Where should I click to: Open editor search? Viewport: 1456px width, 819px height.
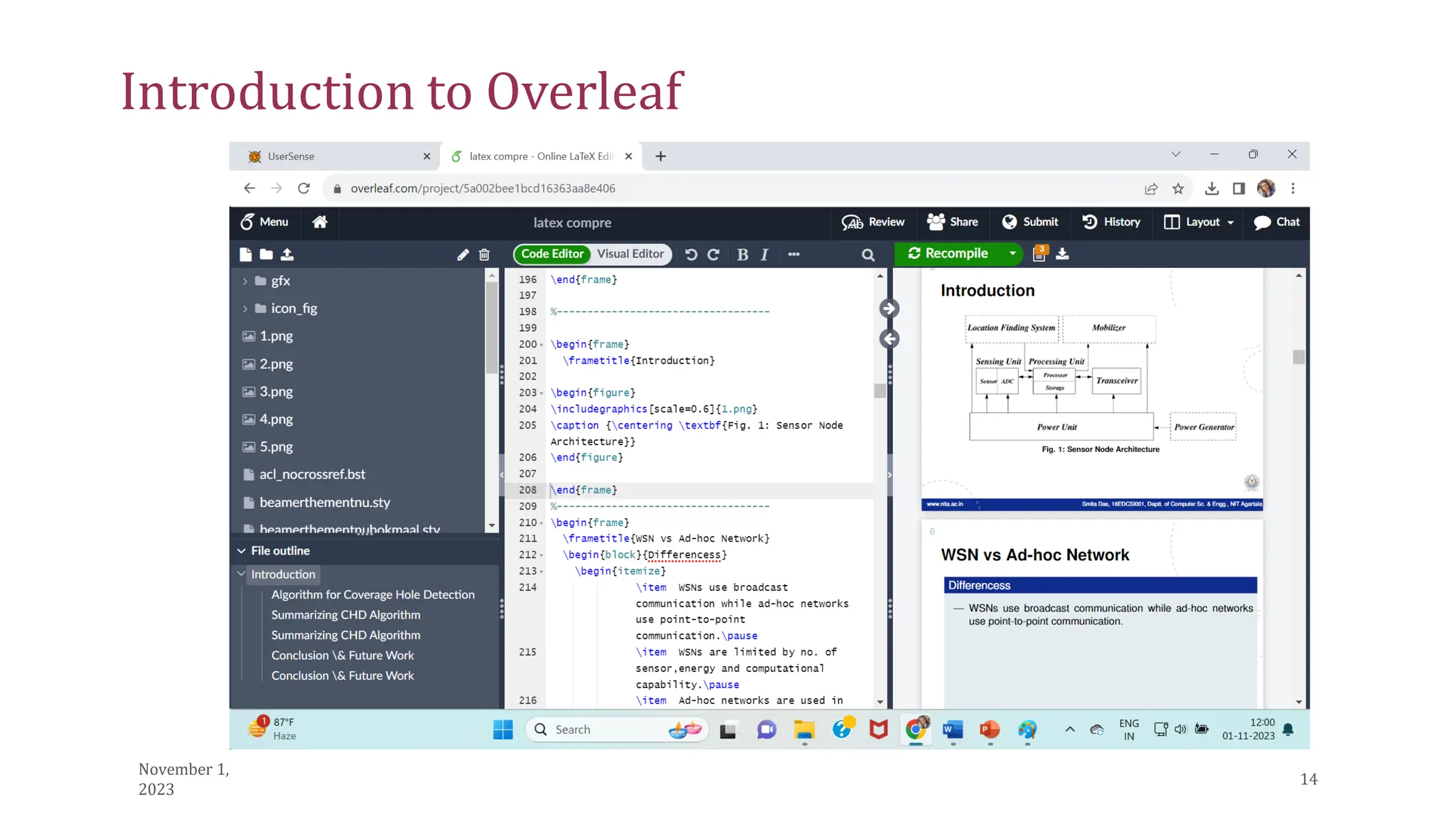(x=868, y=255)
